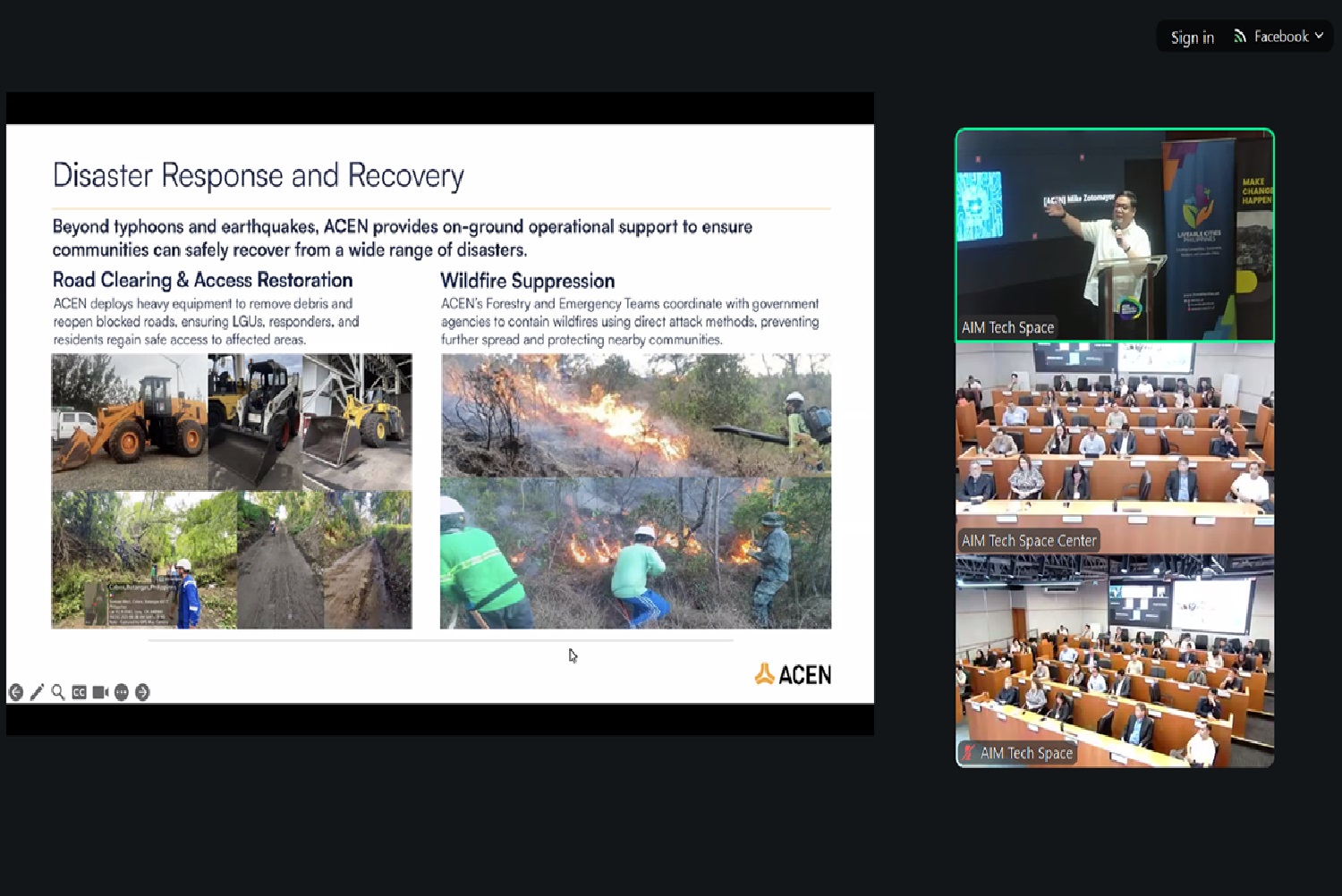Toggle the camera icon in slide toolbar
Screen dimensions: 1342x896
100,692
